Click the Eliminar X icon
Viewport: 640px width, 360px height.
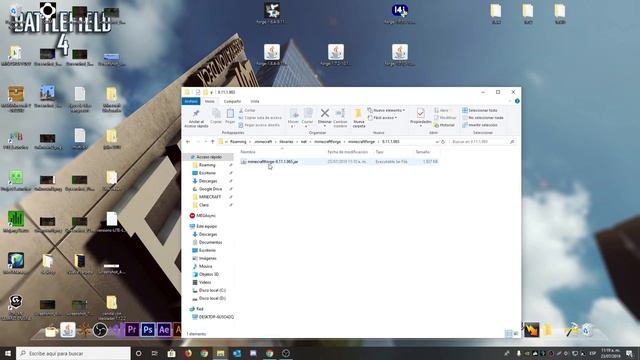pyautogui.click(x=325, y=113)
